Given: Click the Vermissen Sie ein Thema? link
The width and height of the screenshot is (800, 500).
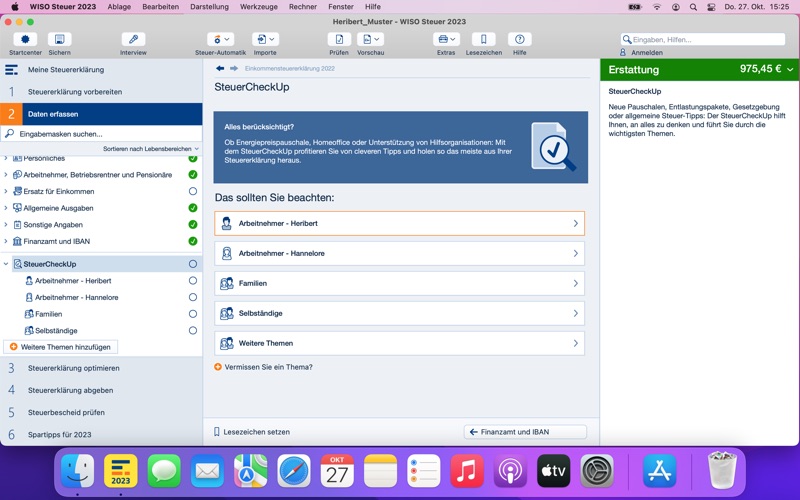Looking at the screenshot, I should 268,367.
